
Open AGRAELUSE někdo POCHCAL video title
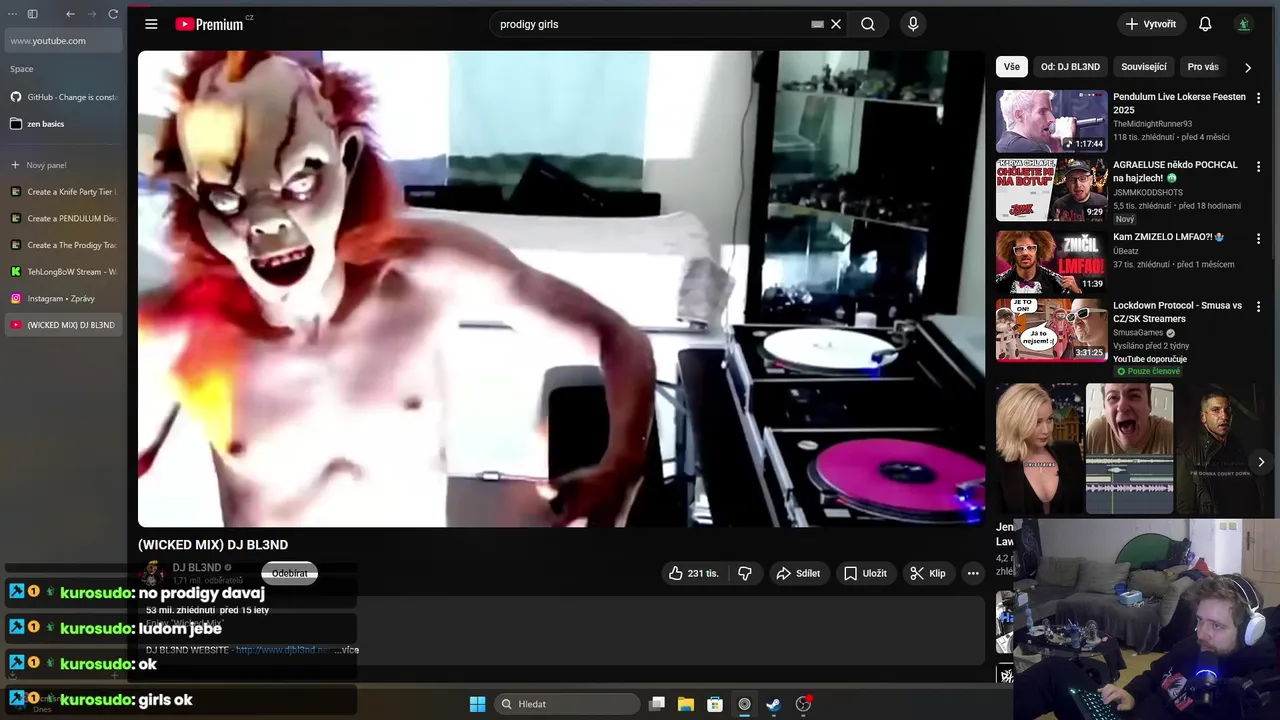click(x=1175, y=171)
